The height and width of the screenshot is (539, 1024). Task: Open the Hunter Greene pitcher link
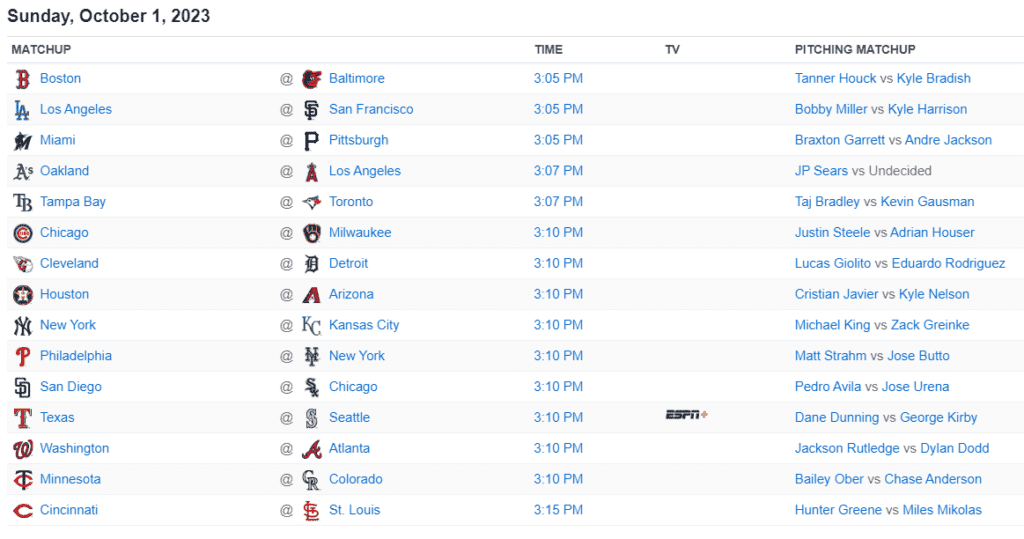838,510
